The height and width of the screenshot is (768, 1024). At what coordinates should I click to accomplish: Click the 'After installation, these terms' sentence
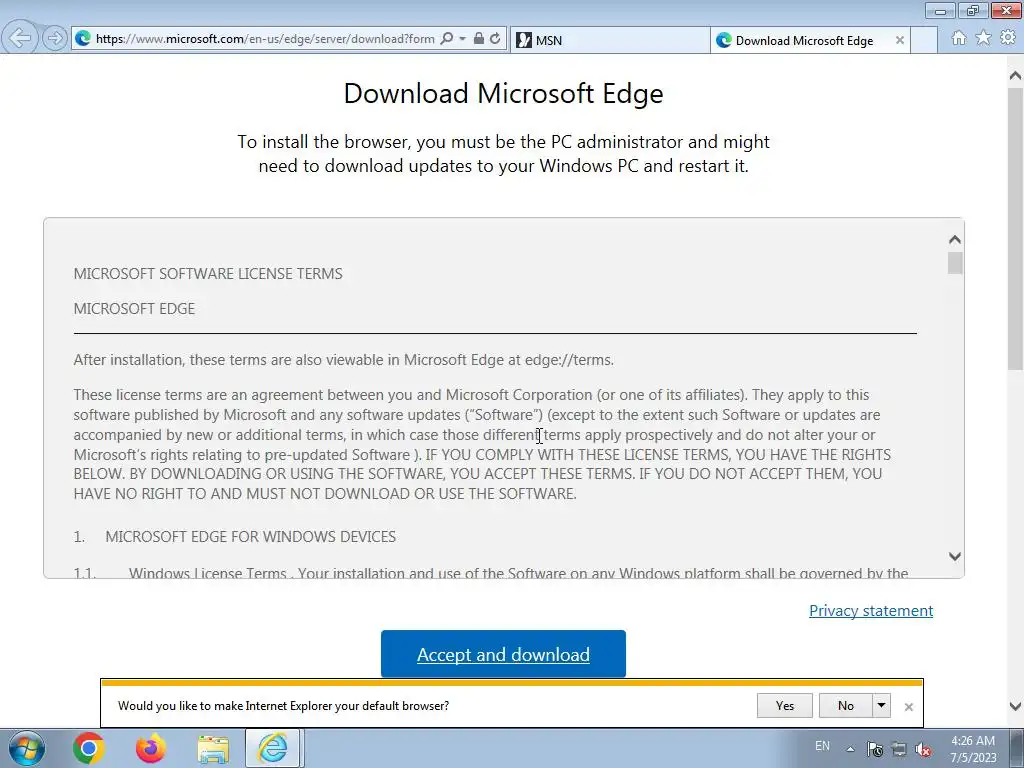tap(344, 360)
